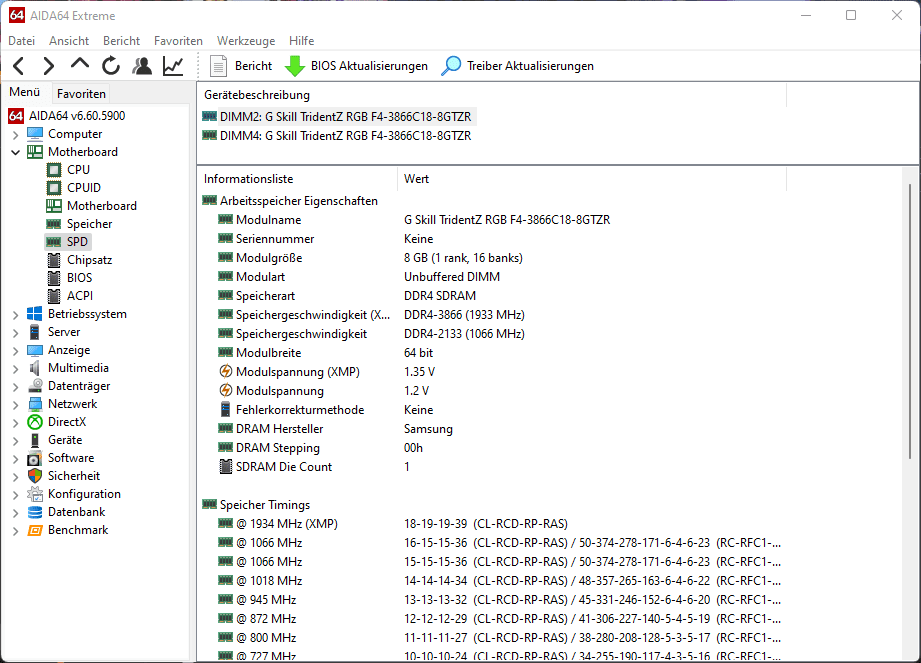Screen dimensions: 921x663
Task: Click the Modulspannung (XMP) lightning icon
Action: click(226, 372)
